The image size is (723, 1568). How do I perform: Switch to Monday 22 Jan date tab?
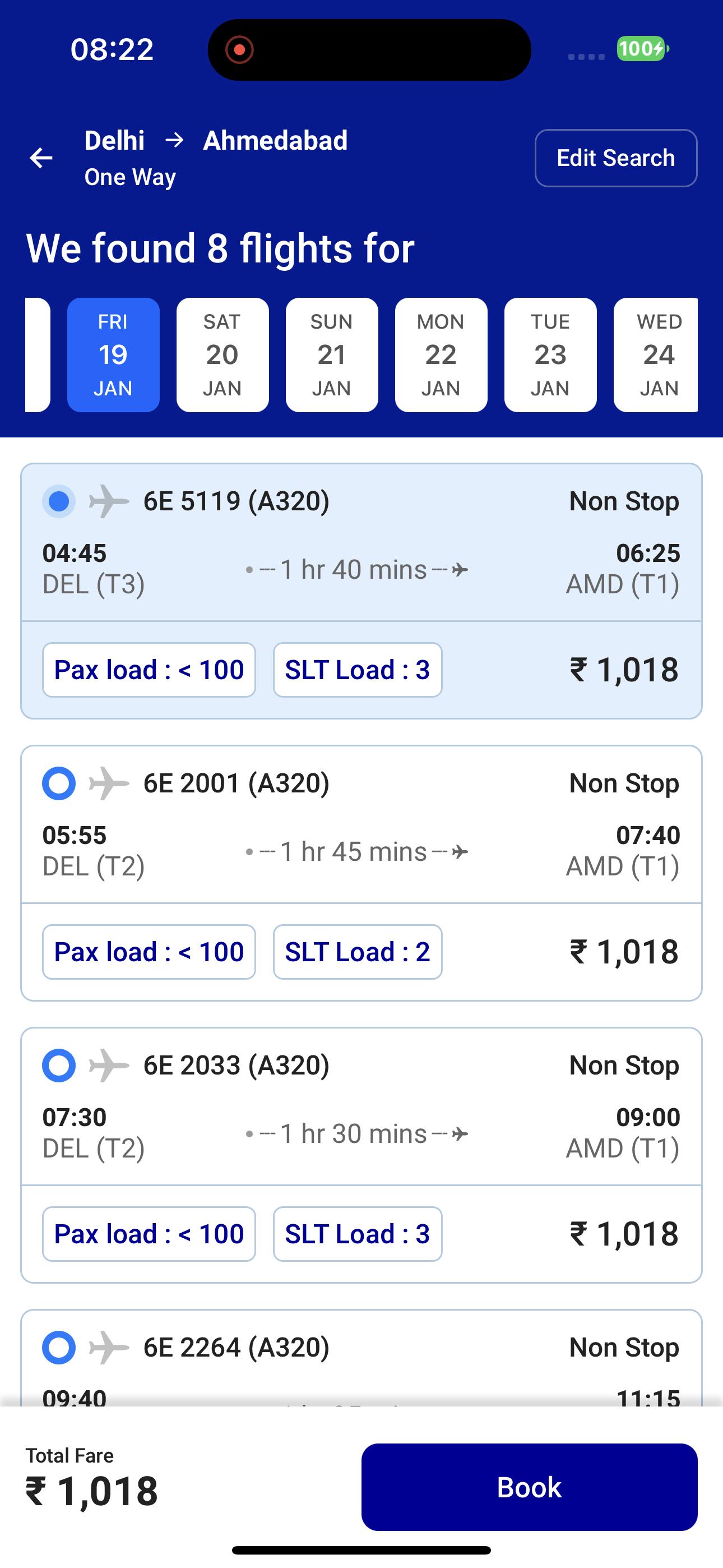point(441,355)
